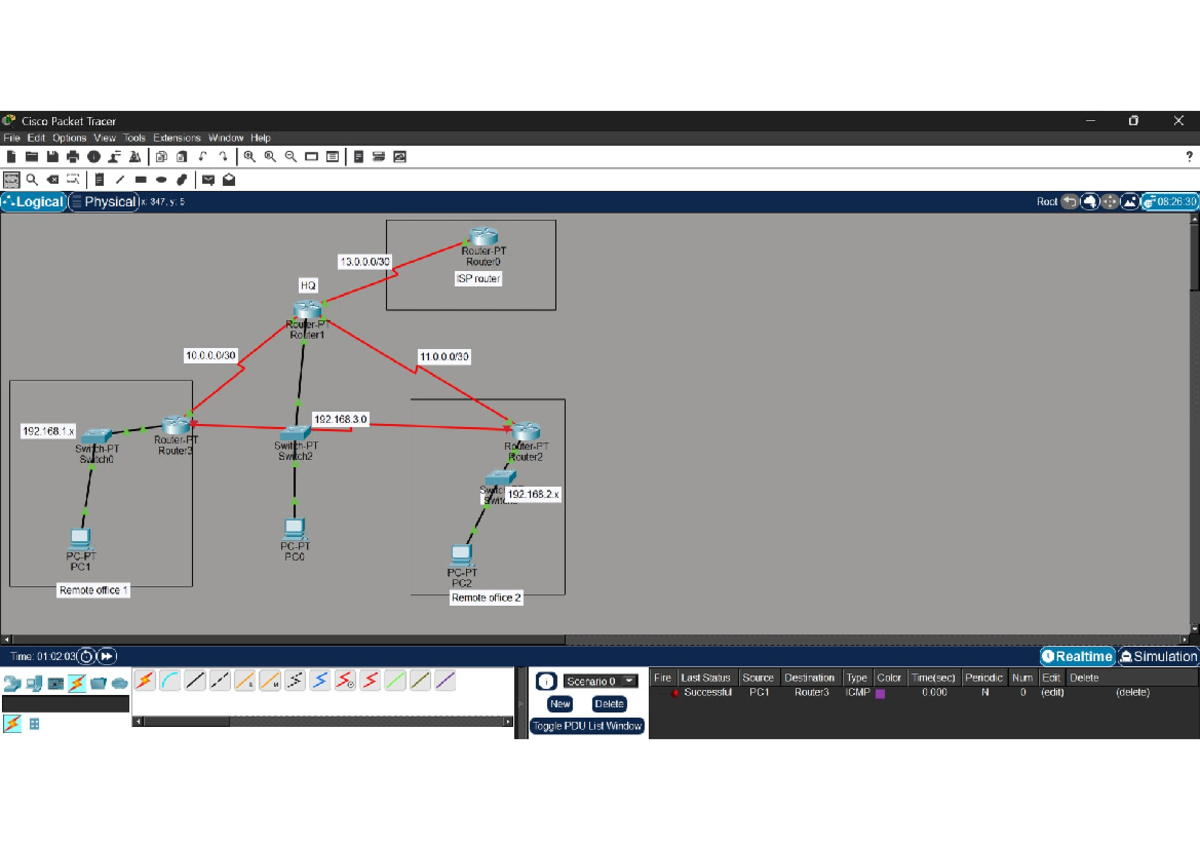Click the Zoom In magnifier icon
1200x848 pixels.
pyautogui.click(x=249, y=157)
